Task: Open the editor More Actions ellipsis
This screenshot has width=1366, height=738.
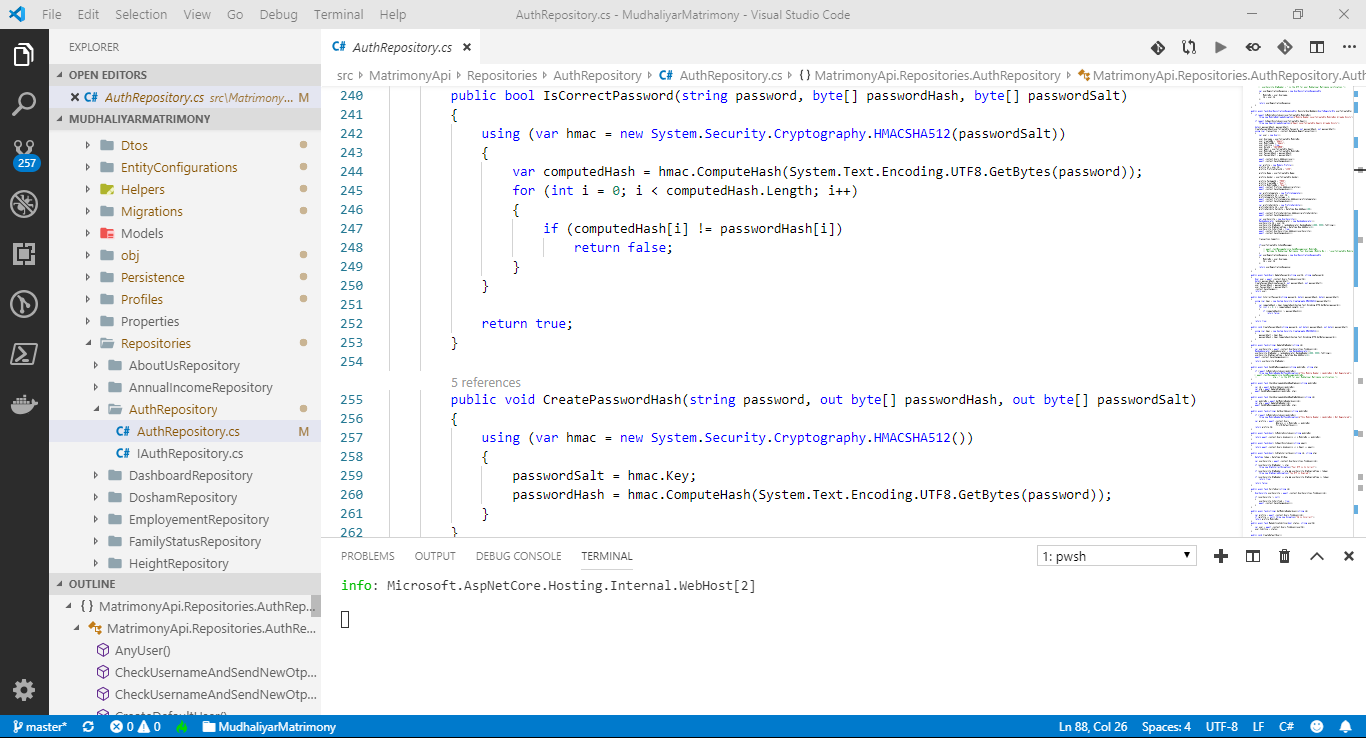Action: click(x=1349, y=47)
